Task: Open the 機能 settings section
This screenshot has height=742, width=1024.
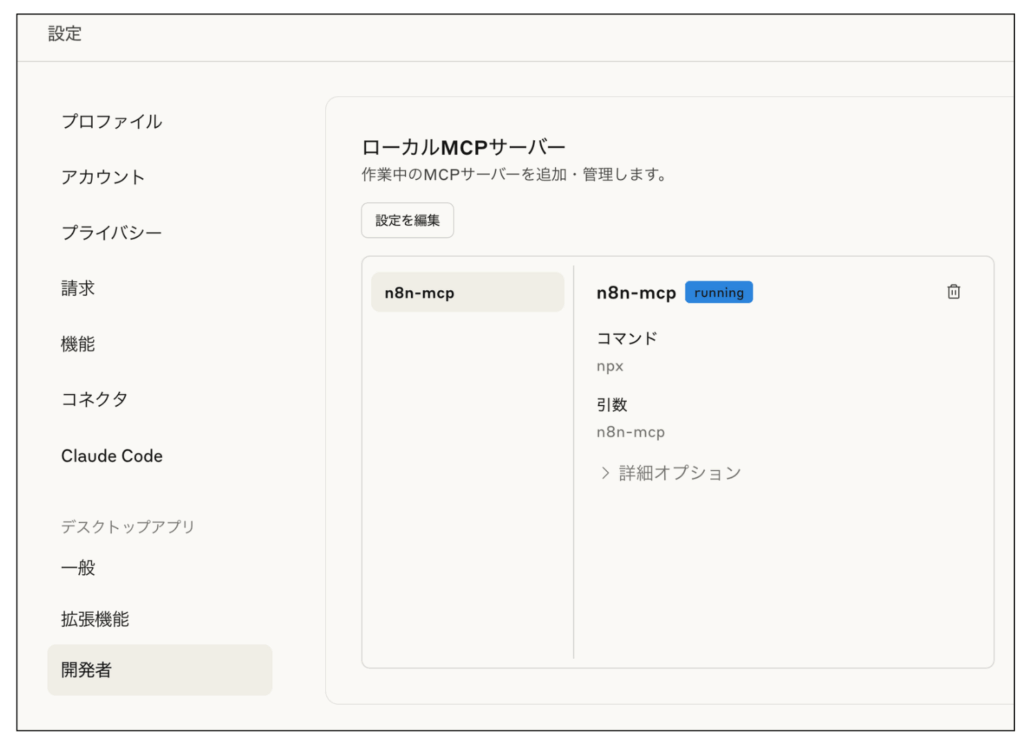Action: click(x=79, y=343)
